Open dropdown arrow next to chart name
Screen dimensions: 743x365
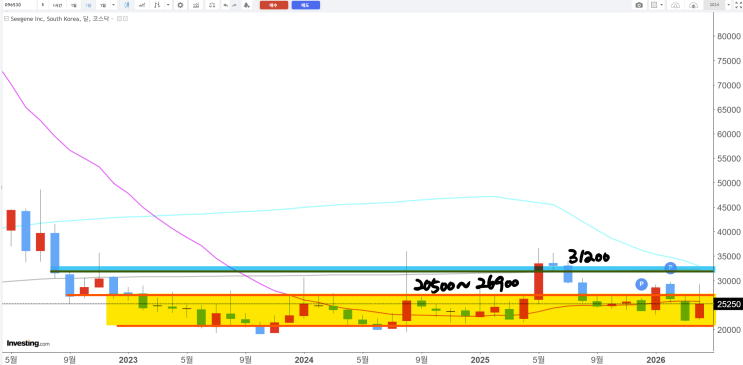point(728,5)
